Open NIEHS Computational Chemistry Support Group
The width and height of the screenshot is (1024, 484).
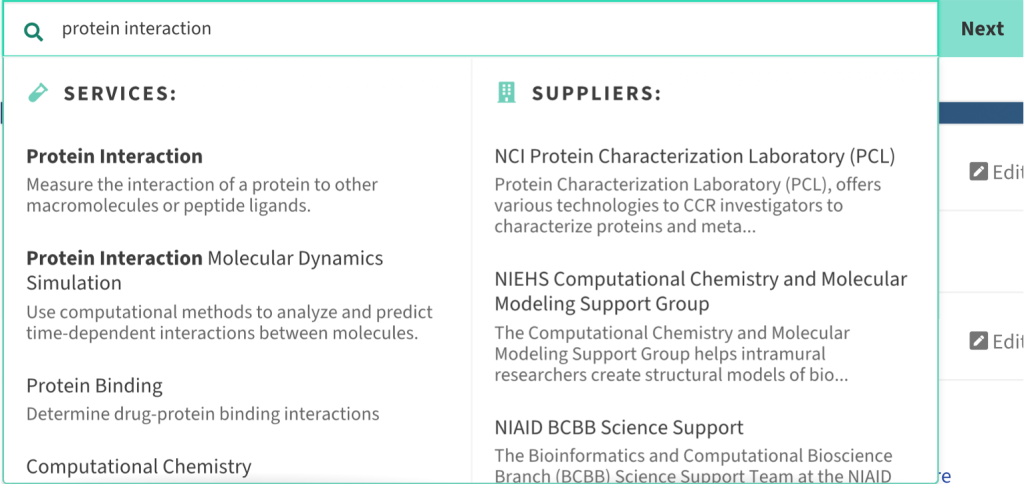pos(700,291)
